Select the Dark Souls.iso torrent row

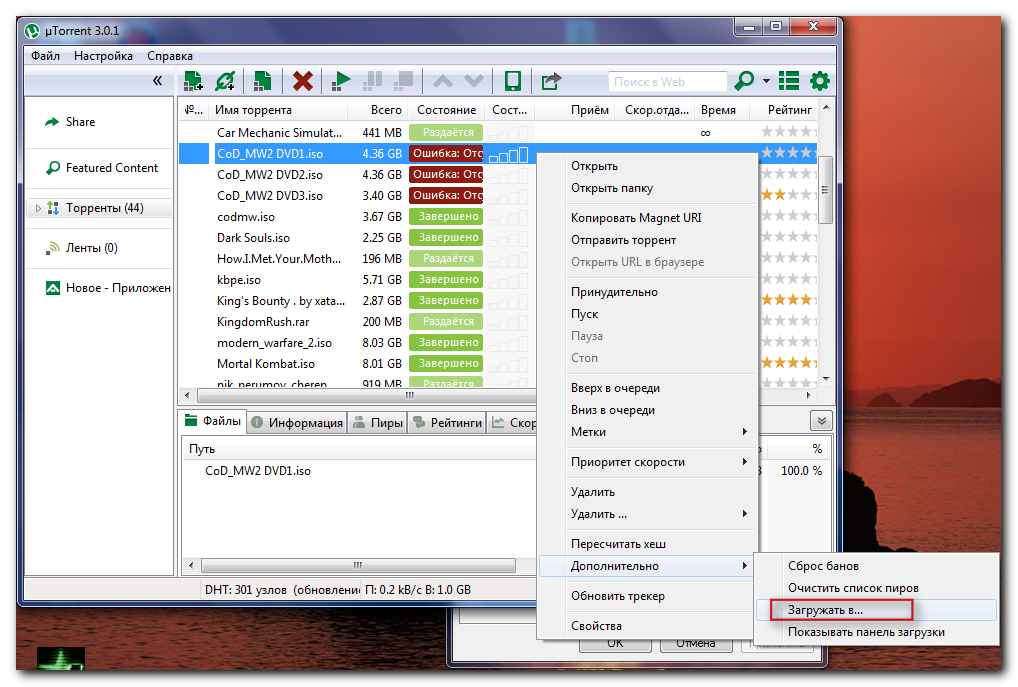[x=357, y=238]
